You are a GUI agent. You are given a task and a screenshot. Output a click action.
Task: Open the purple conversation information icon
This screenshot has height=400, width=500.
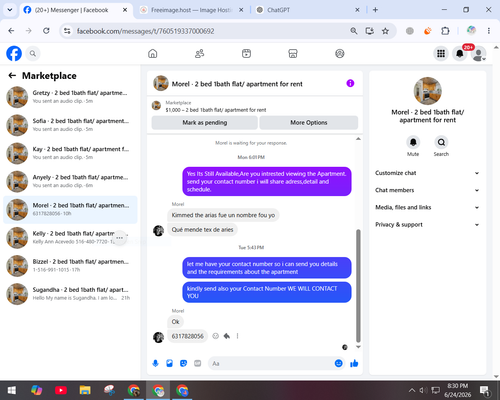tap(350, 83)
